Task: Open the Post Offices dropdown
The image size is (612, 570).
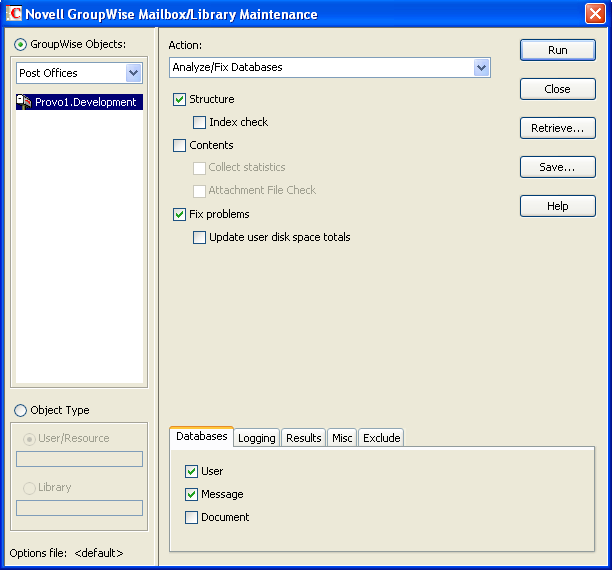Action: pos(134,73)
